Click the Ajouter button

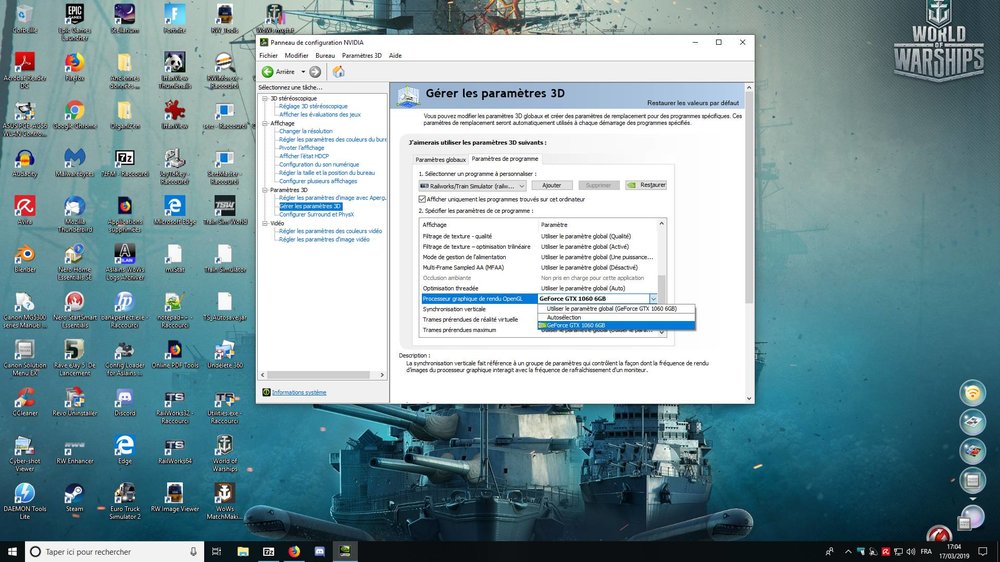tap(552, 185)
